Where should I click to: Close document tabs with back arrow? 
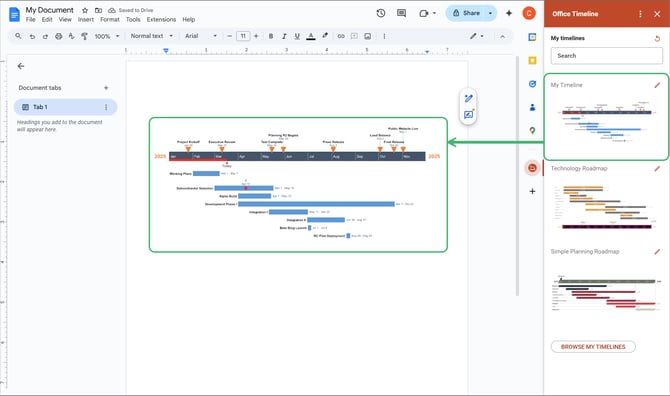[21, 66]
